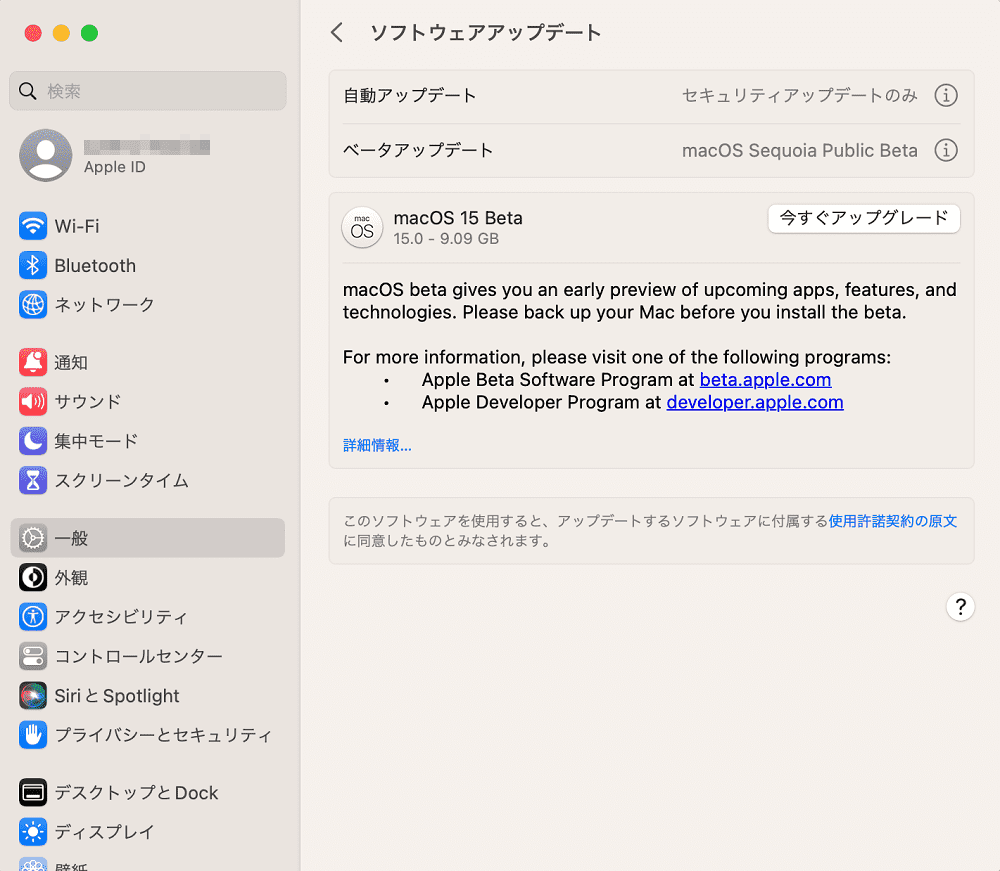Click the Apple ID label
The image size is (1000, 871).
[115, 167]
